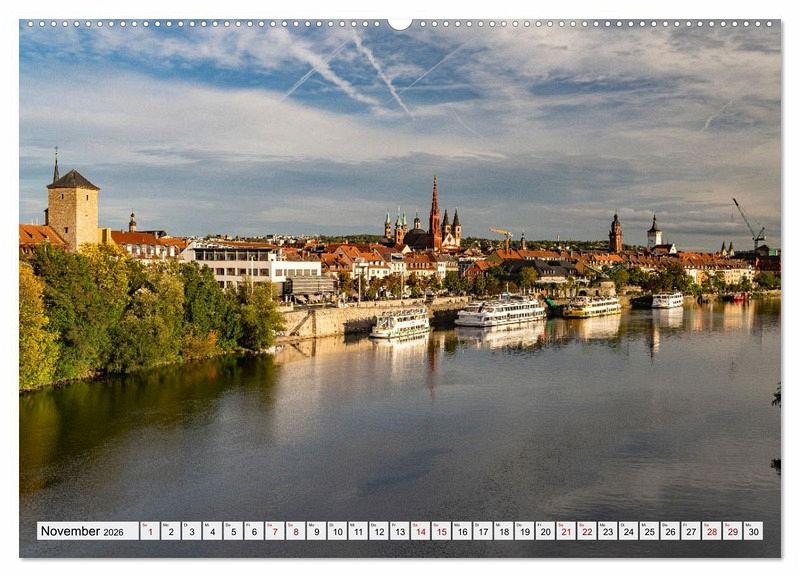
Task: Select day 1 in the calendar strip
Action: point(150,531)
